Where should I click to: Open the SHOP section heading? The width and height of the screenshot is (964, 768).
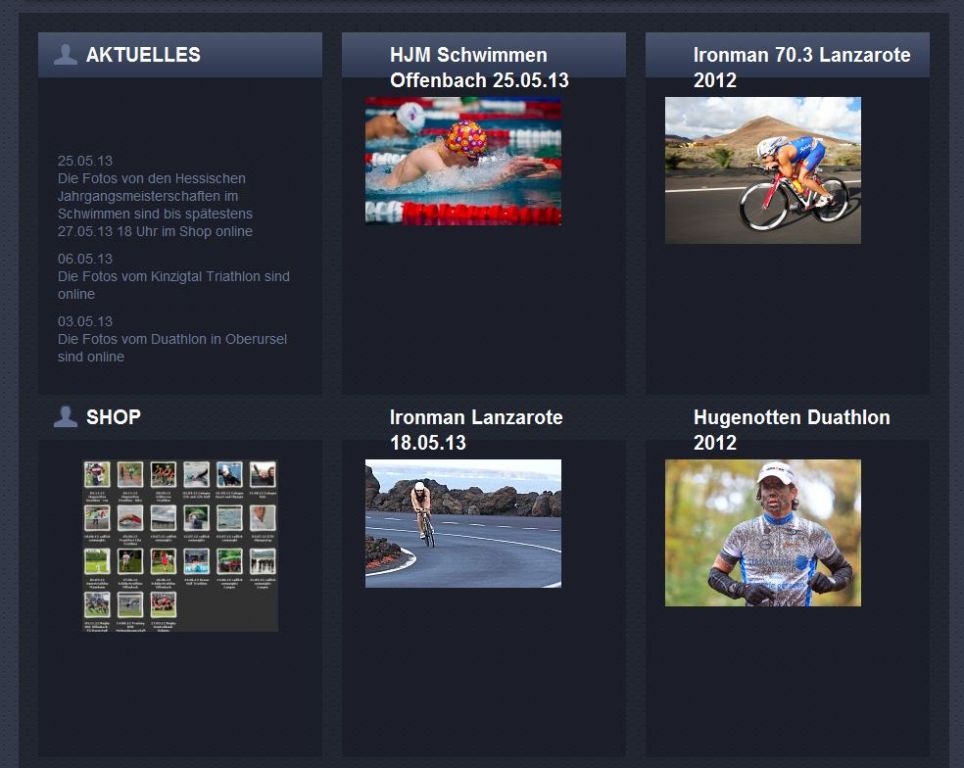tap(113, 417)
